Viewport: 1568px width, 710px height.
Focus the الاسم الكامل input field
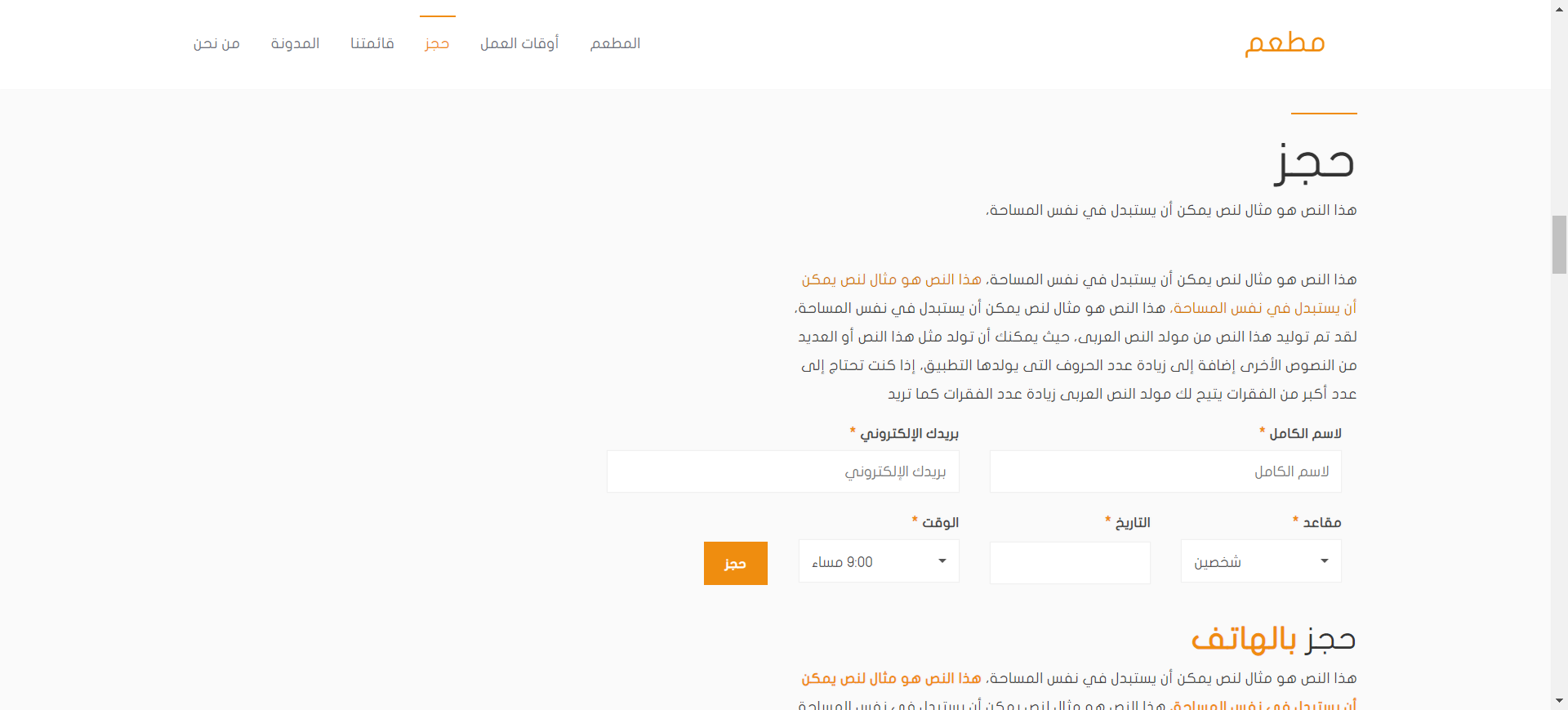coord(1165,471)
